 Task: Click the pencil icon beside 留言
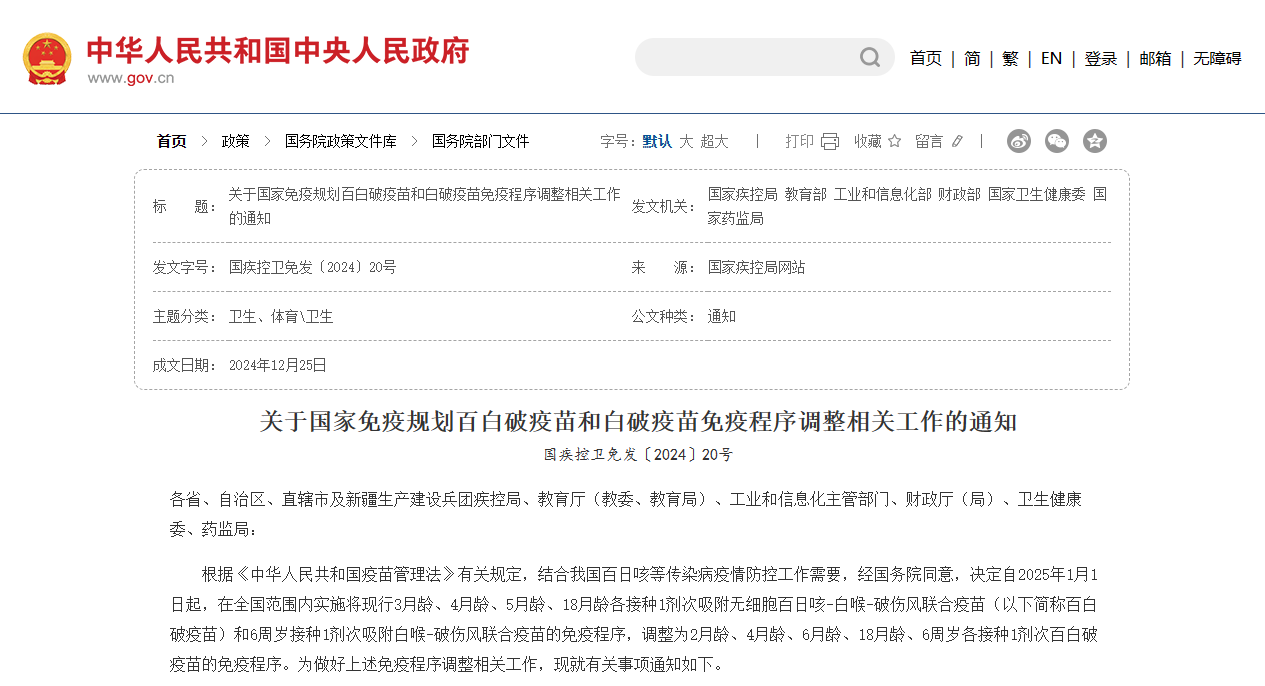tap(957, 142)
